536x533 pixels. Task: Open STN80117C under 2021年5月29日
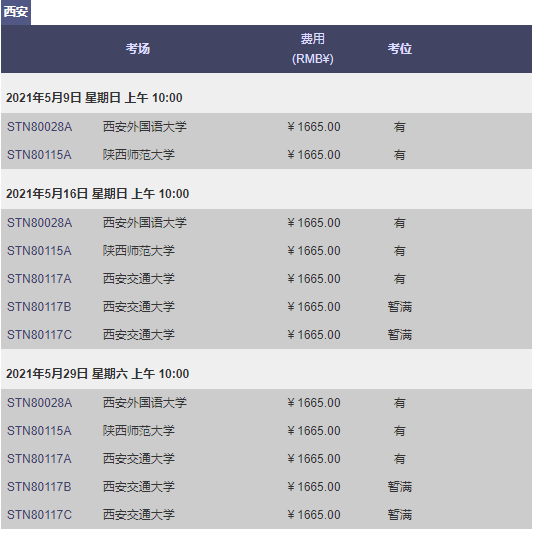point(40,515)
